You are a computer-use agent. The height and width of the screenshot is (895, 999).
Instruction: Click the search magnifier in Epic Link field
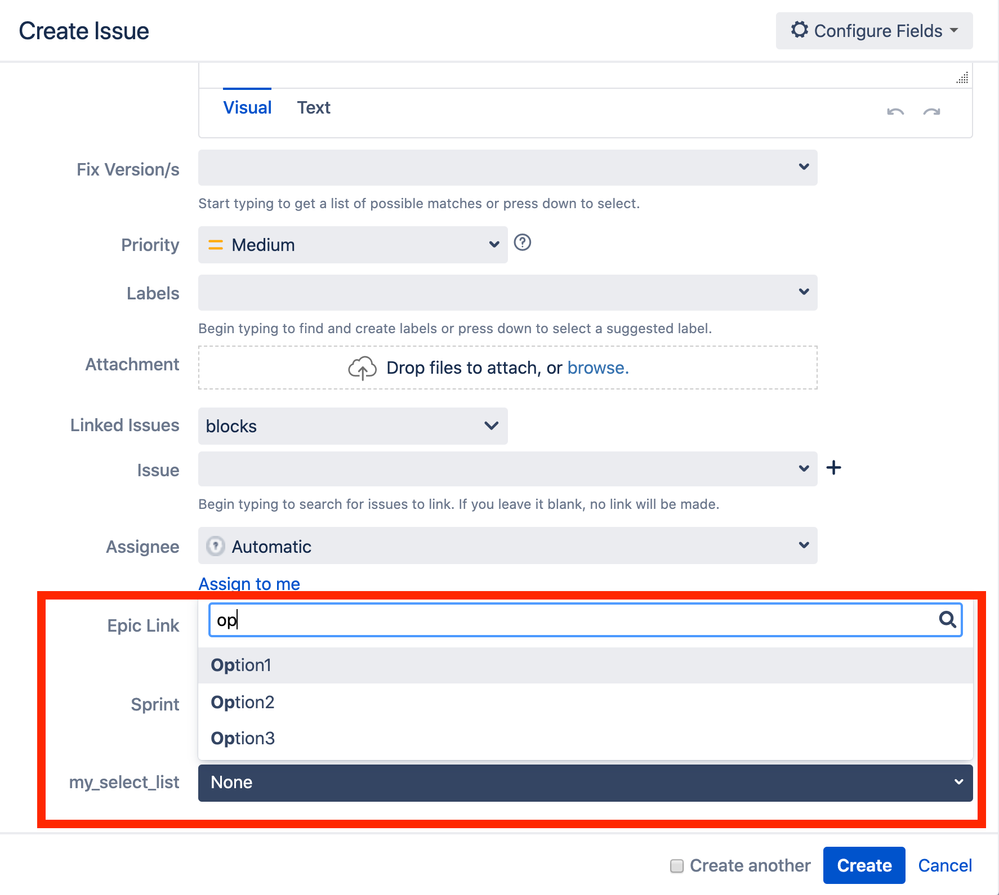click(947, 620)
